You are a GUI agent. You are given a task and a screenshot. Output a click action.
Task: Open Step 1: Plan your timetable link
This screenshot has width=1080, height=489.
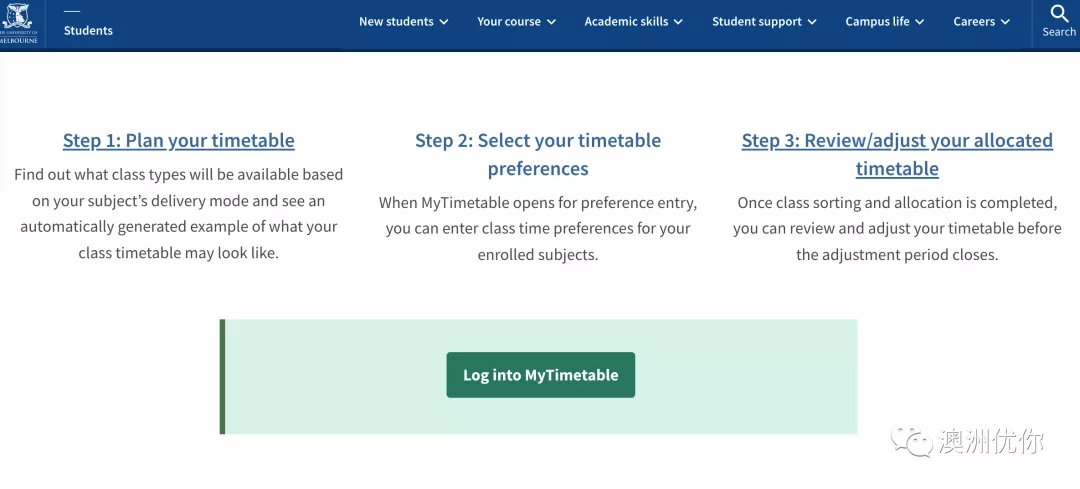point(178,141)
